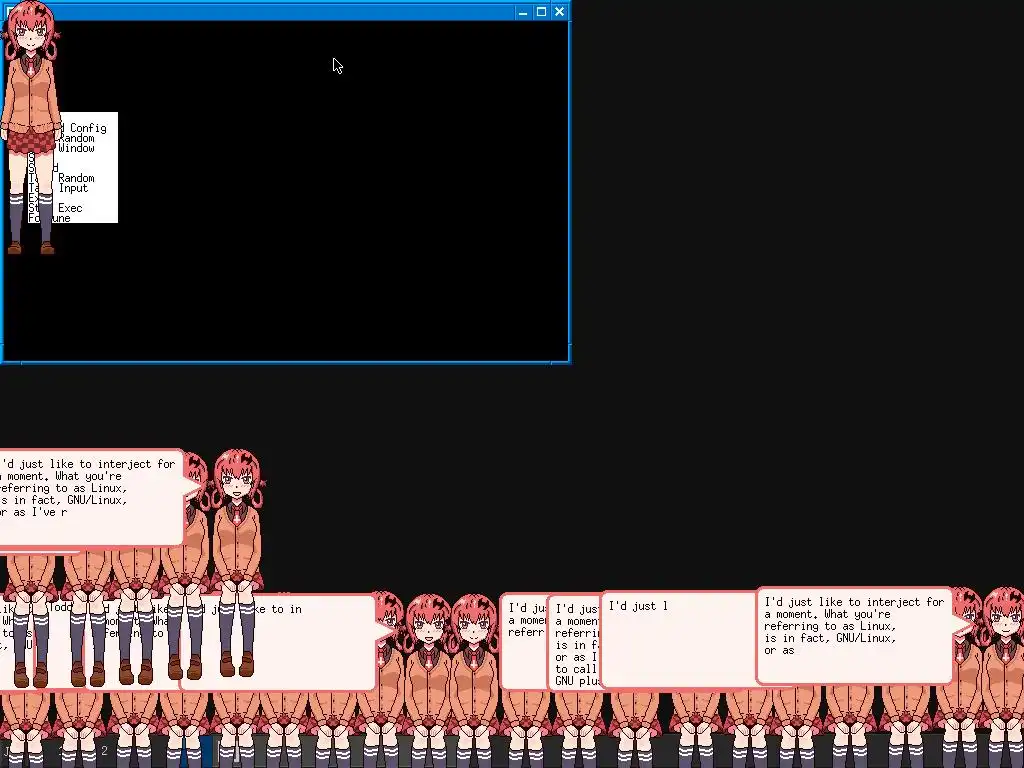Choose the Random entry directly above Window
The height and width of the screenshot is (768, 1024).
(76, 138)
